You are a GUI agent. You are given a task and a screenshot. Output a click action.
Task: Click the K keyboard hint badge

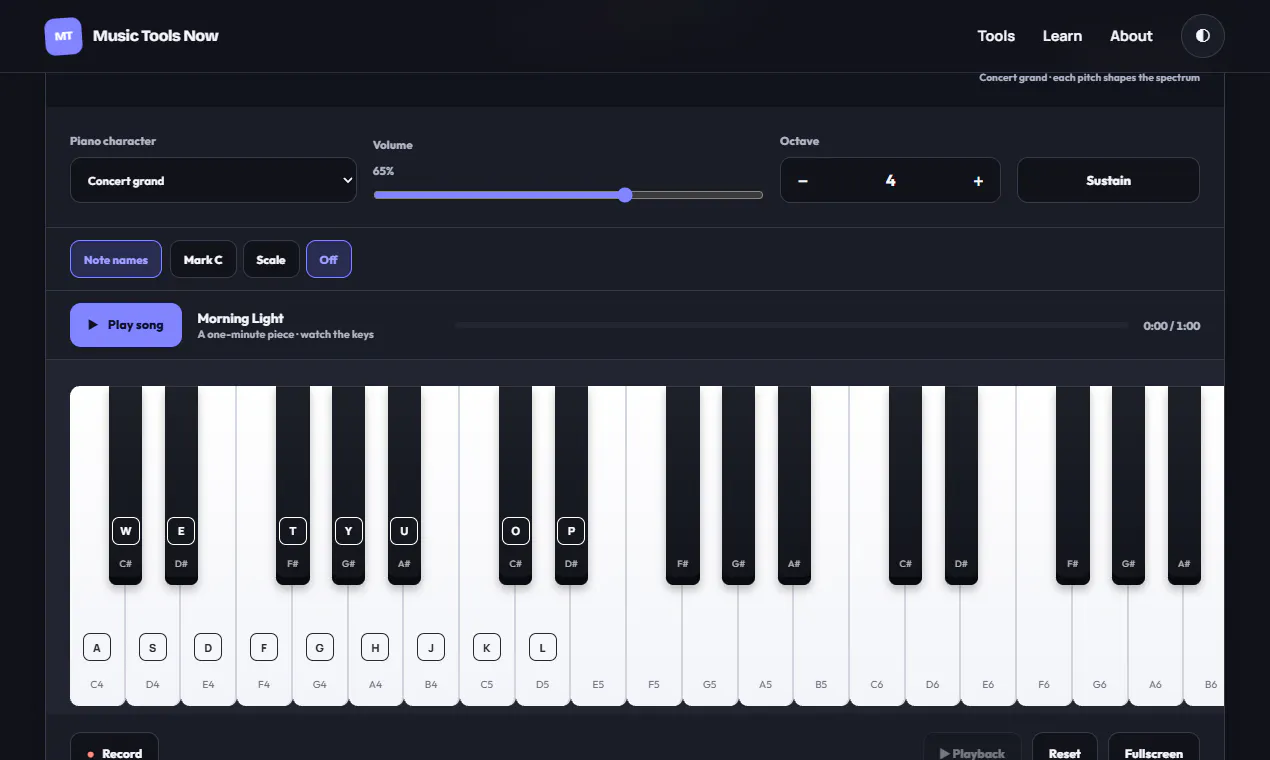coord(487,647)
